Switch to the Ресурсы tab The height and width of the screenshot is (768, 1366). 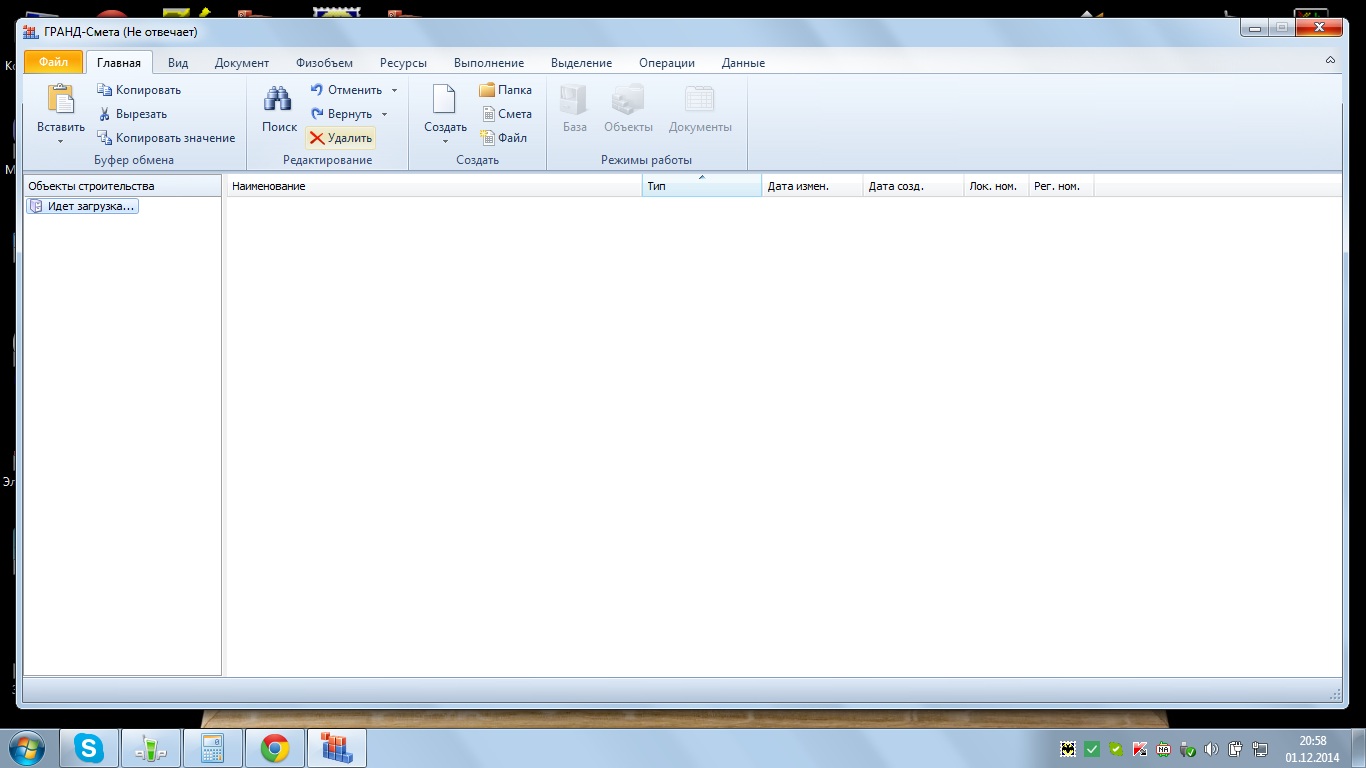[x=403, y=63]
